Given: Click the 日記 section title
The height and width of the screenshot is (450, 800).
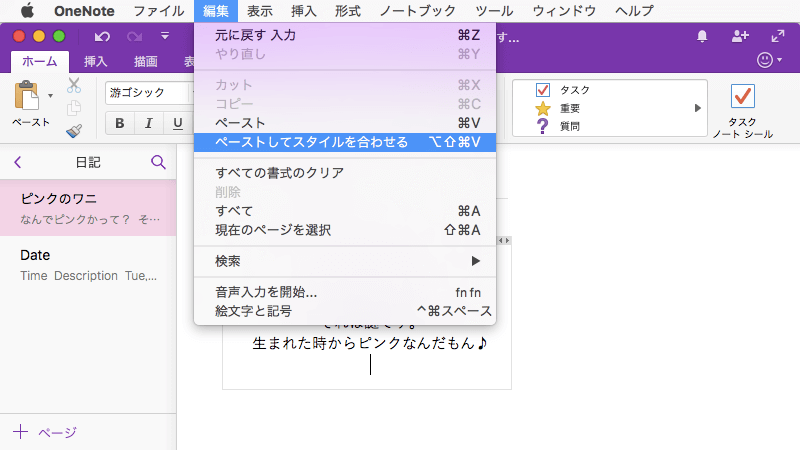Looking at the screenshot, I should (x=88, y=162).
